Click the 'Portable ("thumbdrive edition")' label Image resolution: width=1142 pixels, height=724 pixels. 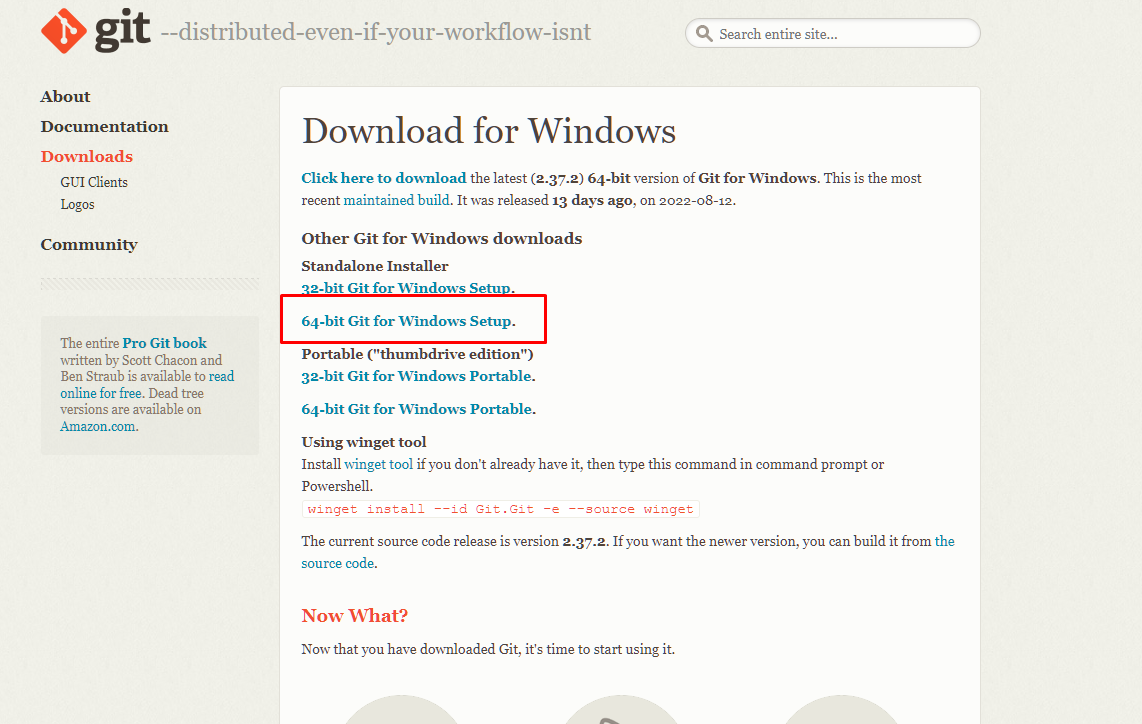click(x=417, y=354)
